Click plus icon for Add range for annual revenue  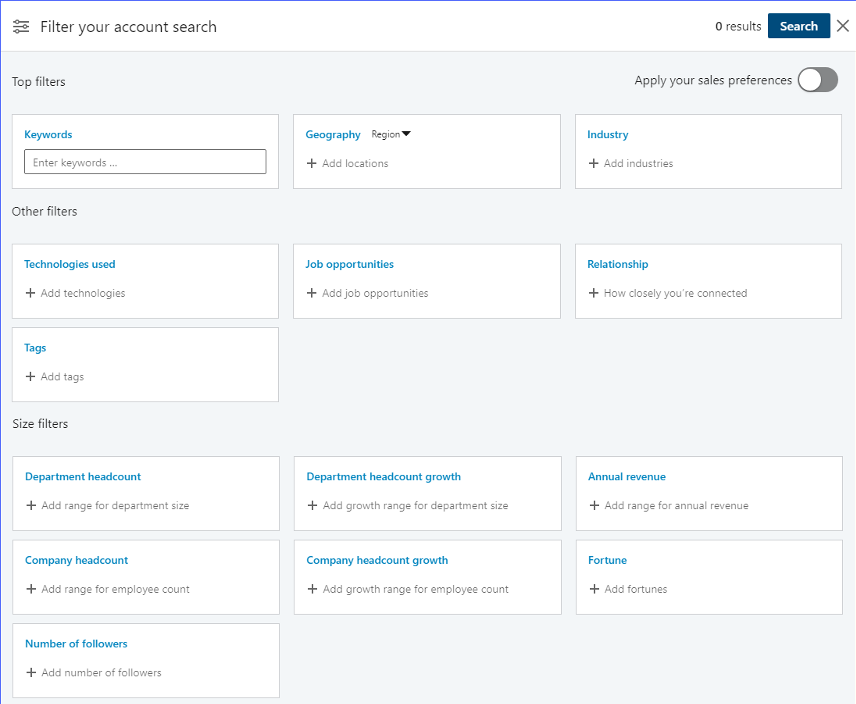point(595,505)
